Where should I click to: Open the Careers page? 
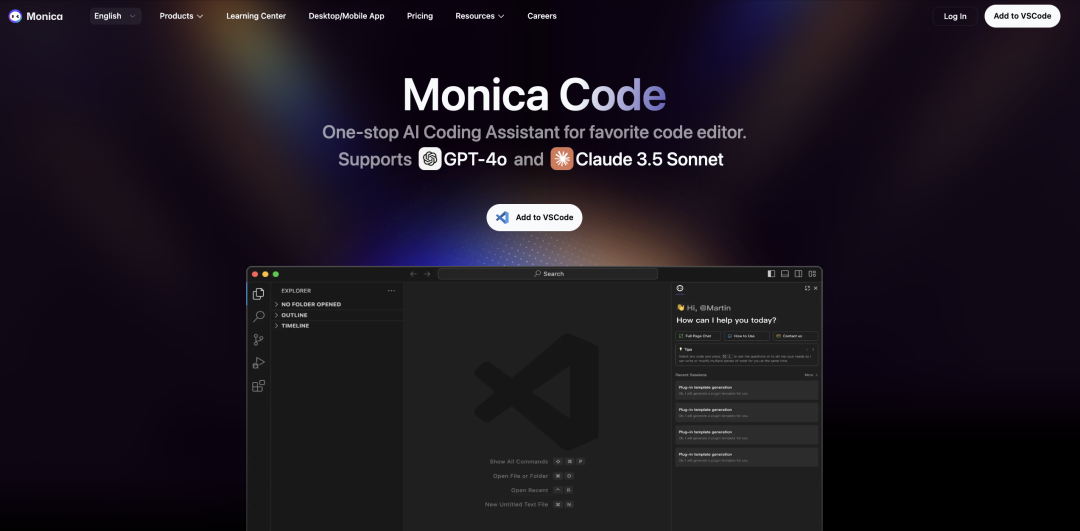pos(542,16)
